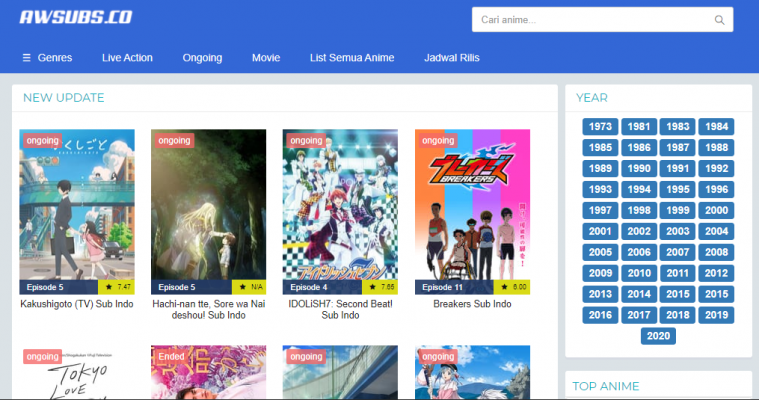Screen dimensions: 759x400
Task: Select year 2019
Action: click(x=716, y=315)
